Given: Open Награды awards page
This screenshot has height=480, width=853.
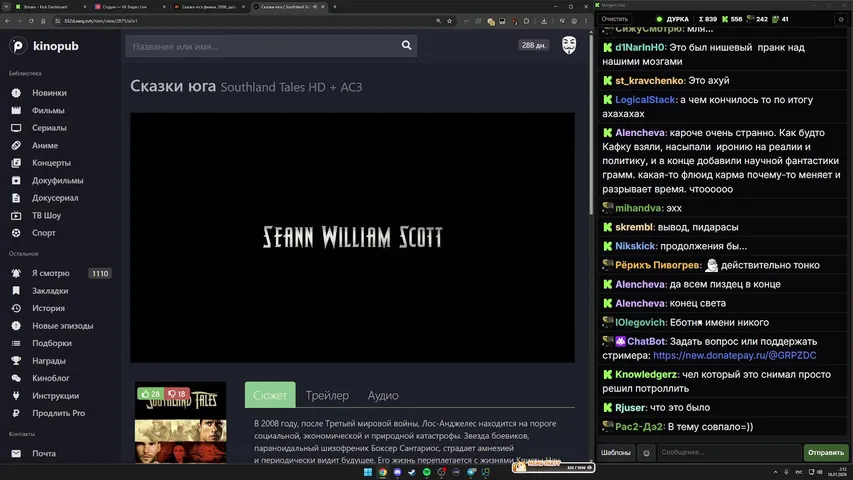Looking at the screenshot, I should (x=48, y=360).
